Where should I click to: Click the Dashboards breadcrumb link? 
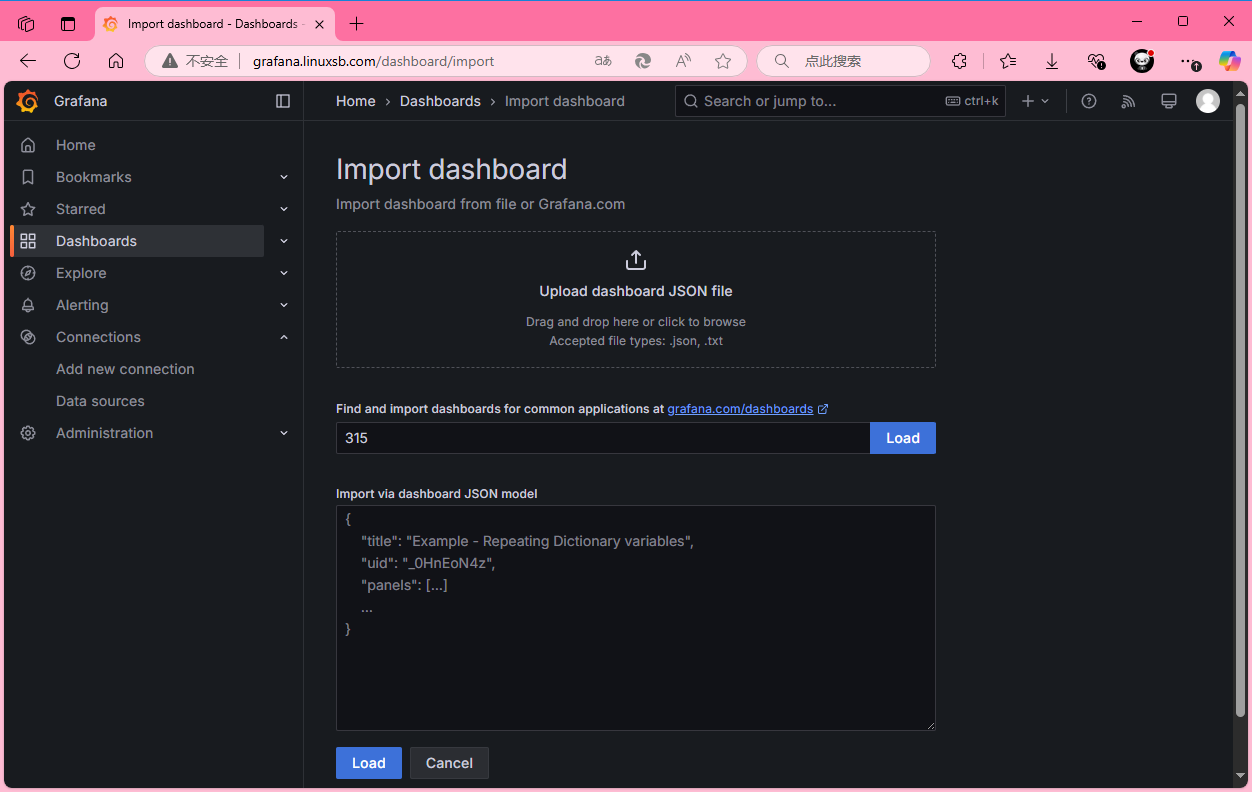pyautogui.click(x=440, y=101)
